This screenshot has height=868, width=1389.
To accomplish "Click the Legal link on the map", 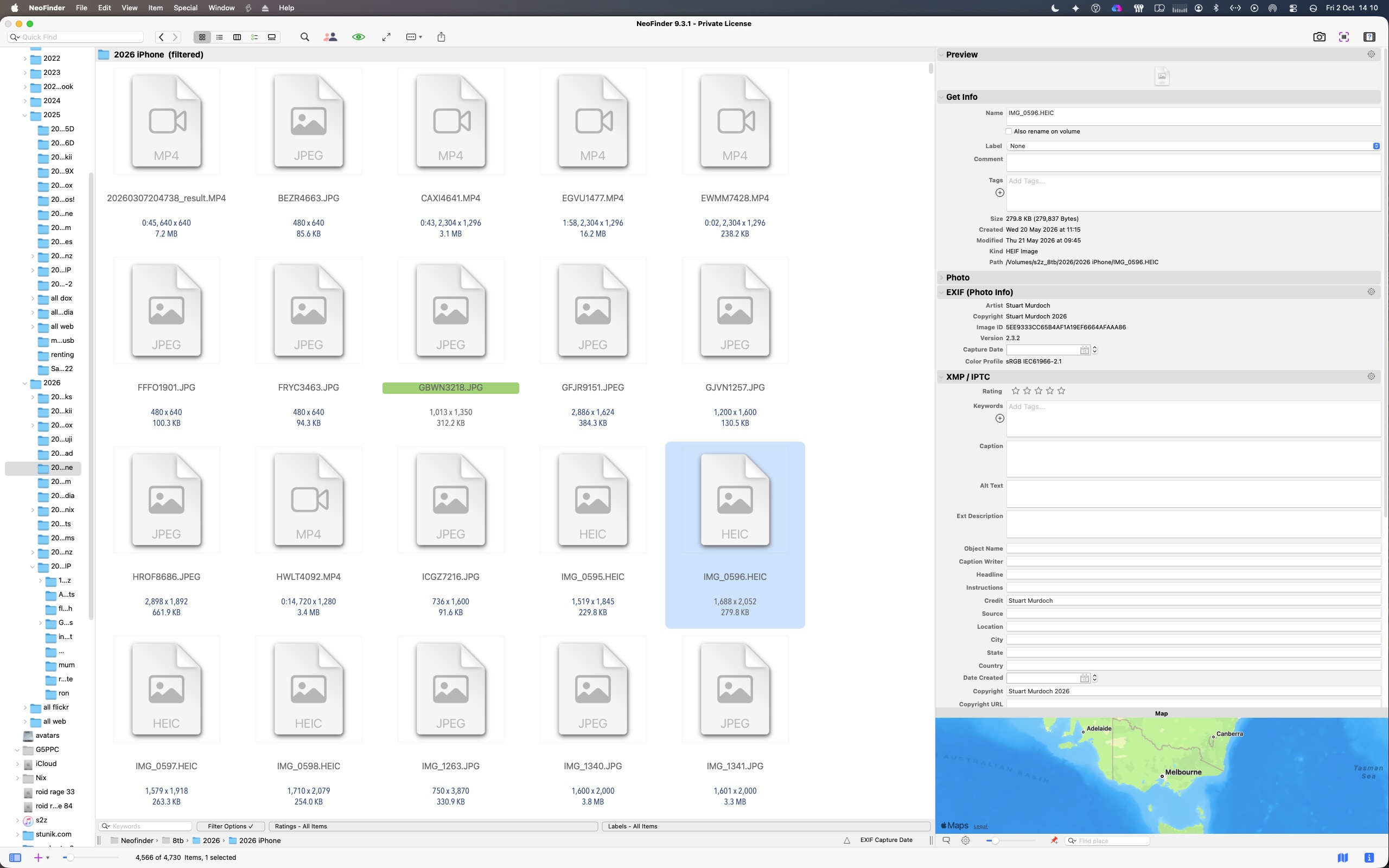I will pos(980,826).
